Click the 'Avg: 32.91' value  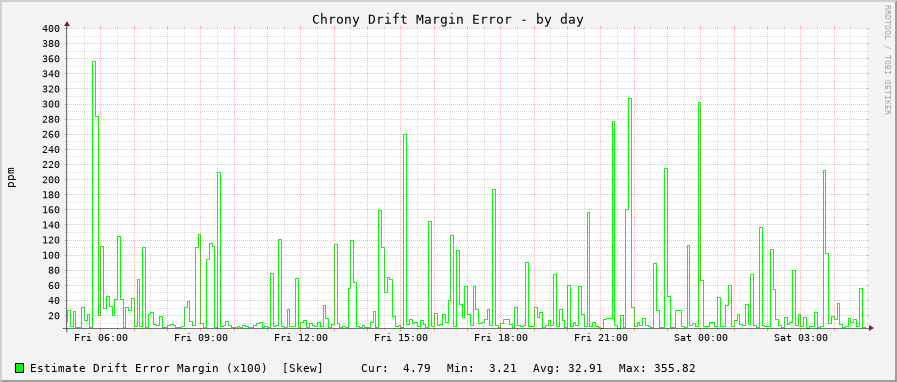coord(567,368)
